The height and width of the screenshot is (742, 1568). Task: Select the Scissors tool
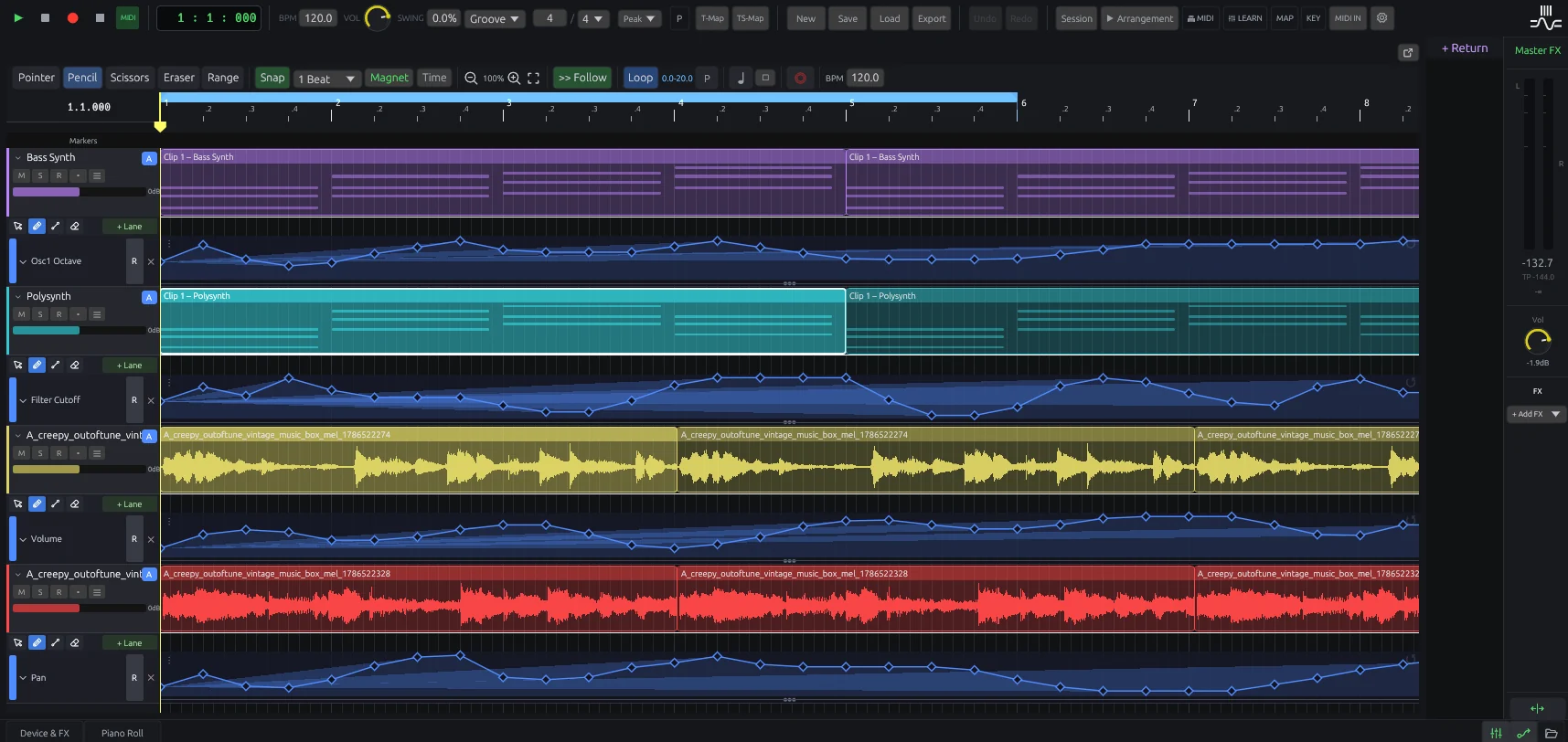coord(129,78)
